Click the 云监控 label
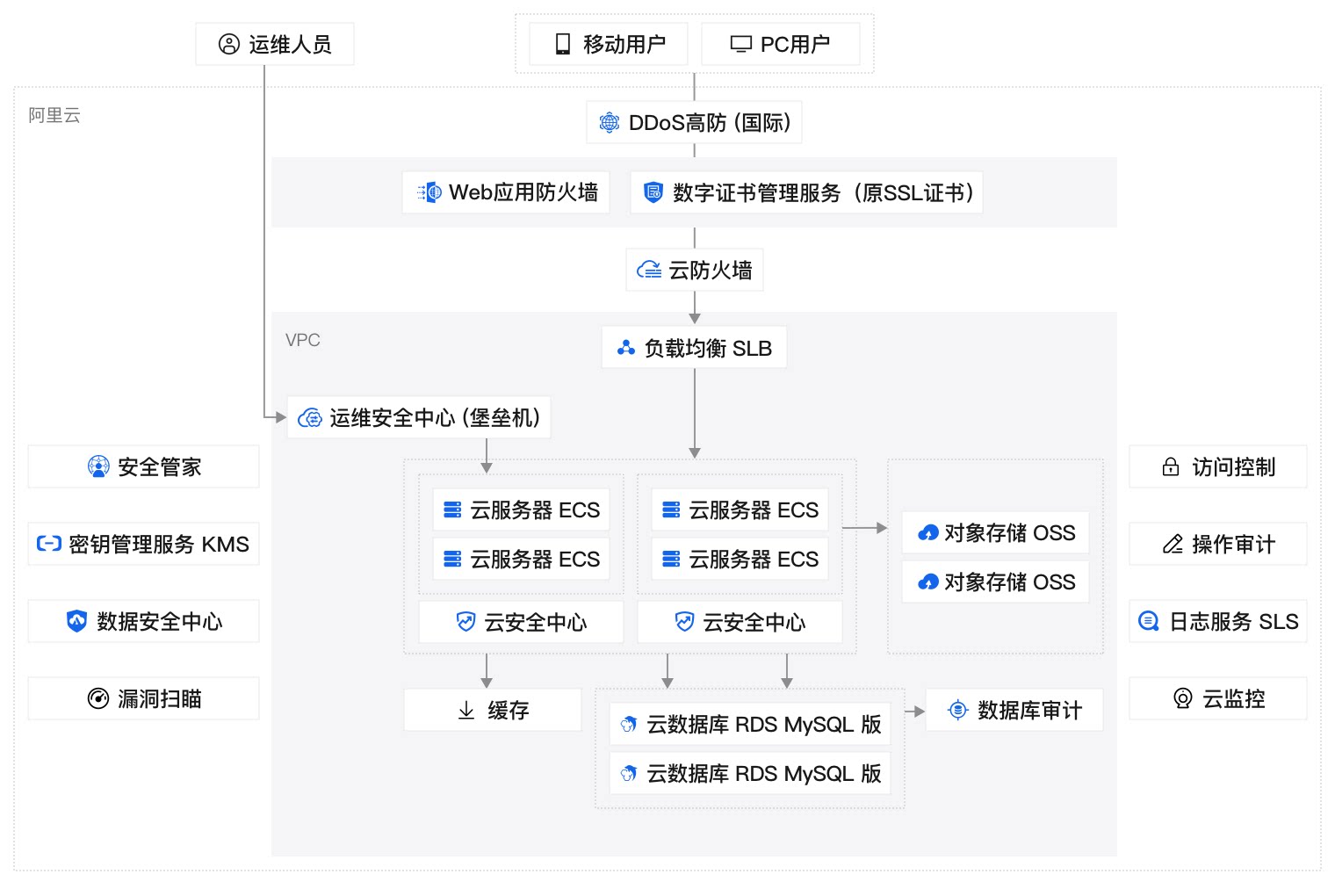The image size is (1335, 896). pyautogui.click(x=1234, y=698)
